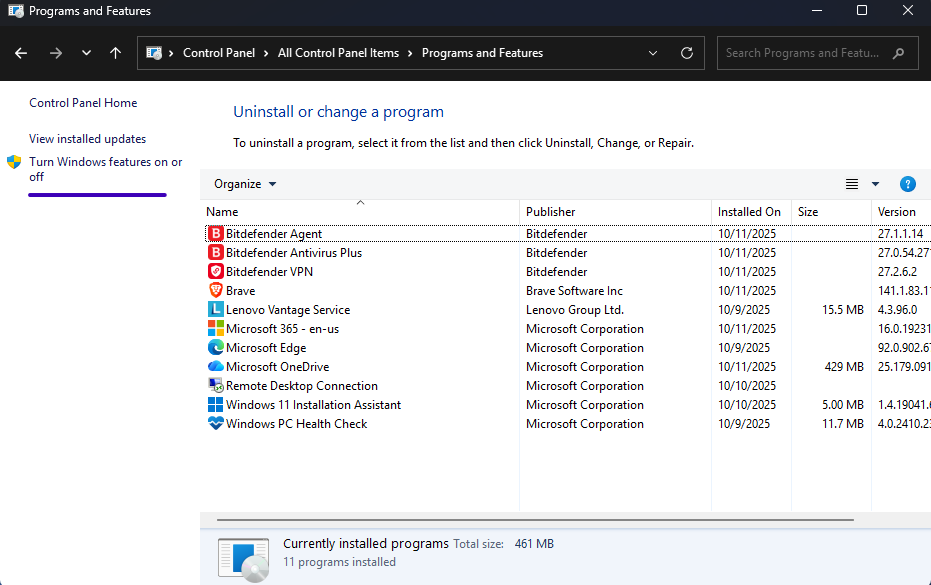Open the blue Help question mark
The image size is (931, 585).
(x=907, y=184)
